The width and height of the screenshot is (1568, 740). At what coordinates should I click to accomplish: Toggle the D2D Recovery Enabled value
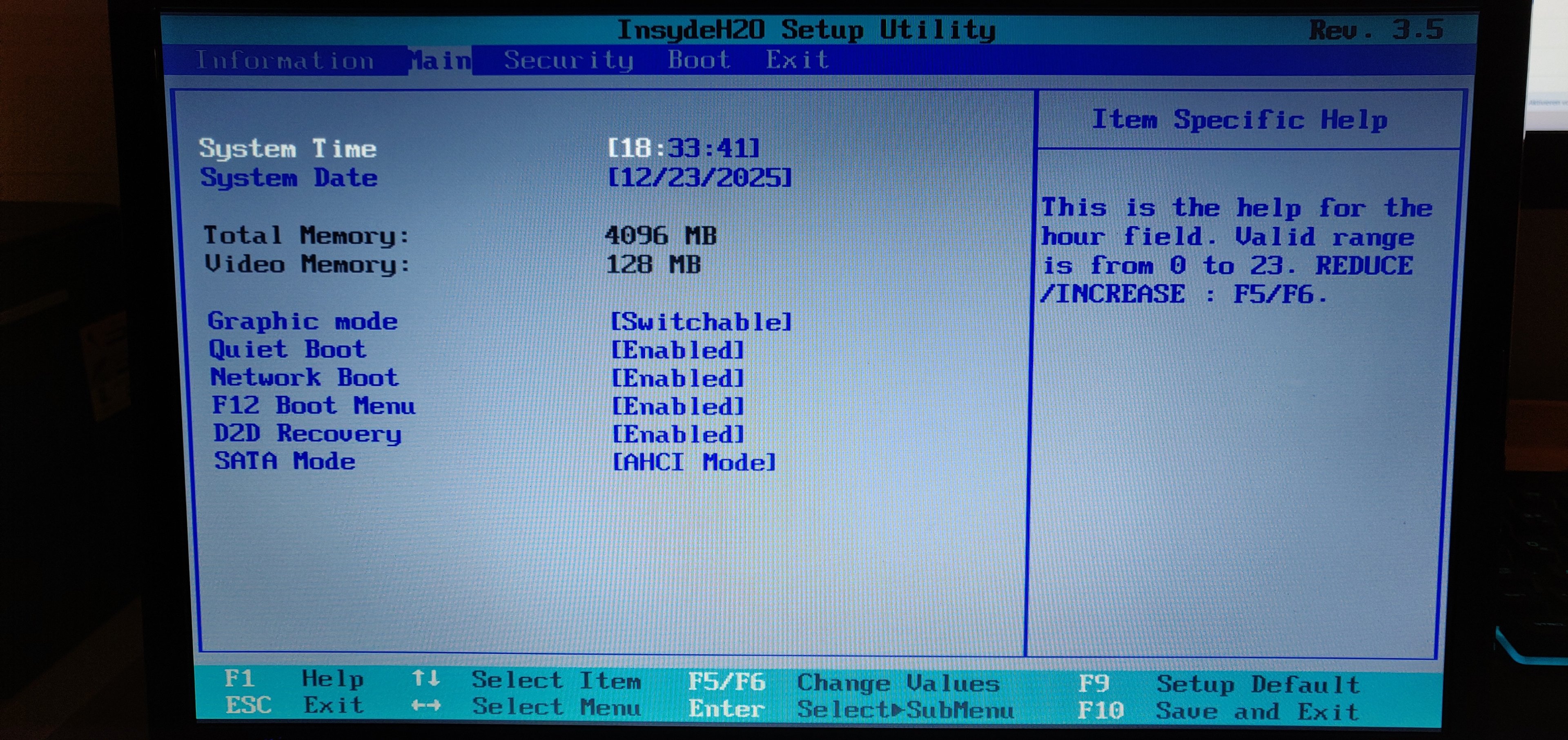coord(677,434)
